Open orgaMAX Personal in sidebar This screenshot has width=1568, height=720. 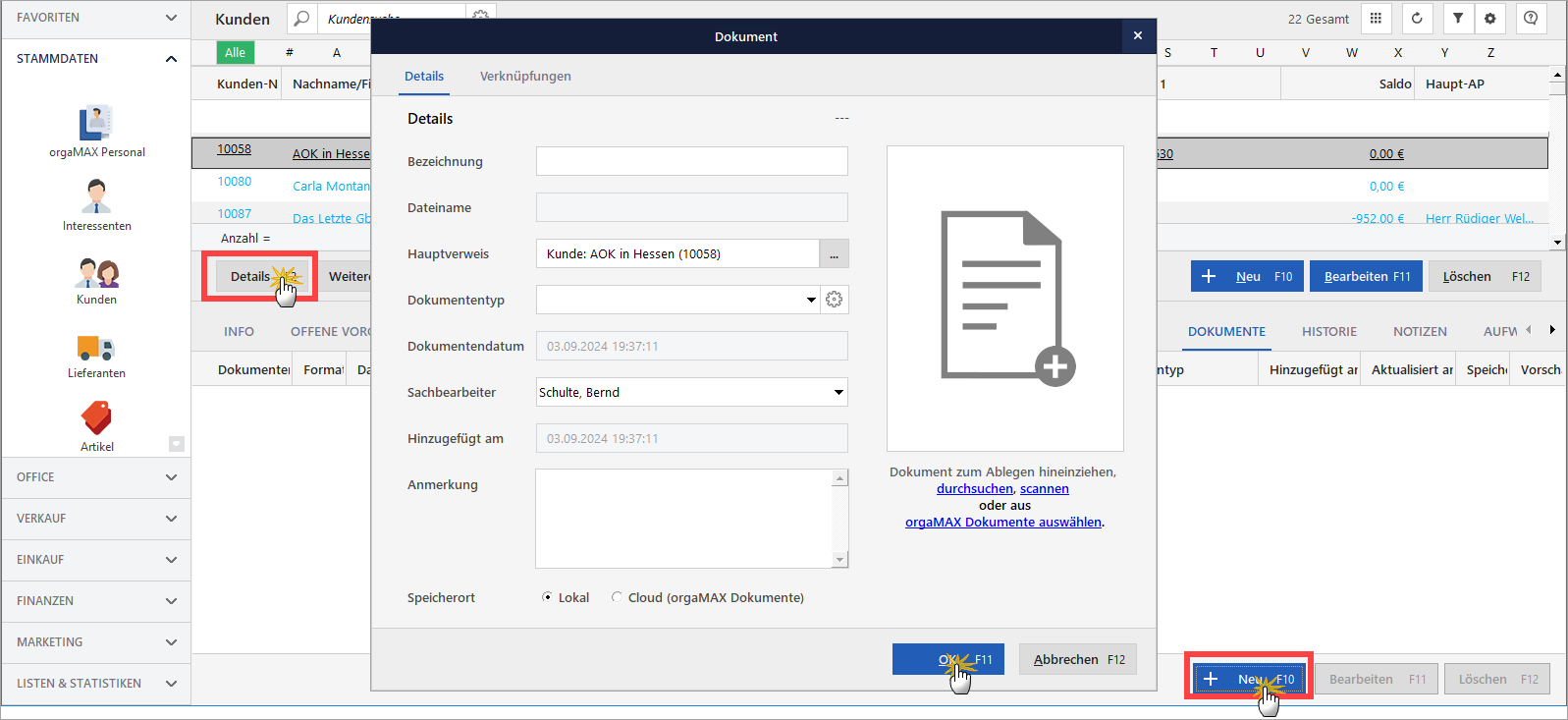(96, 131)
